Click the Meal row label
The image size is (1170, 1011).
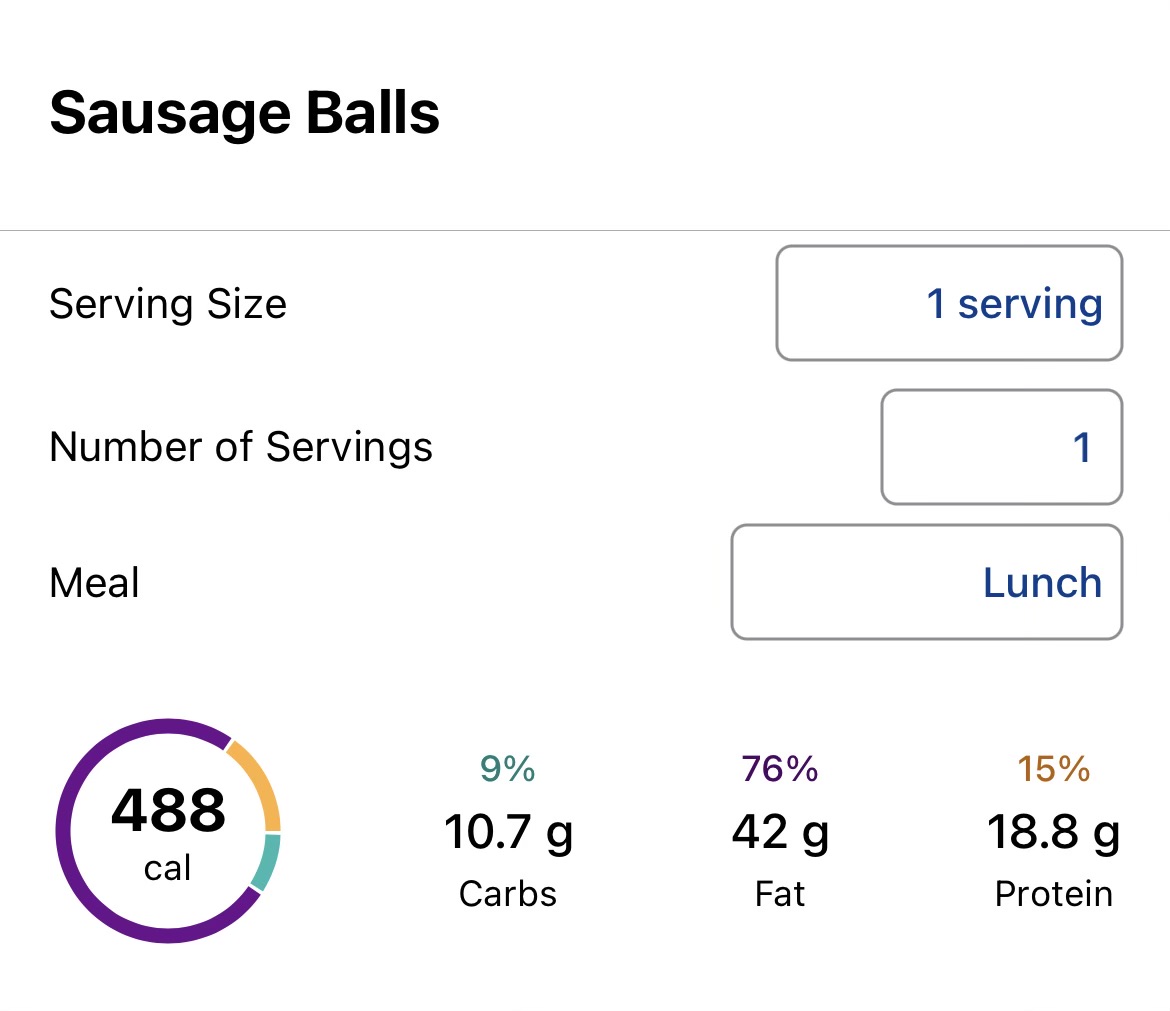tap(95, 582)
